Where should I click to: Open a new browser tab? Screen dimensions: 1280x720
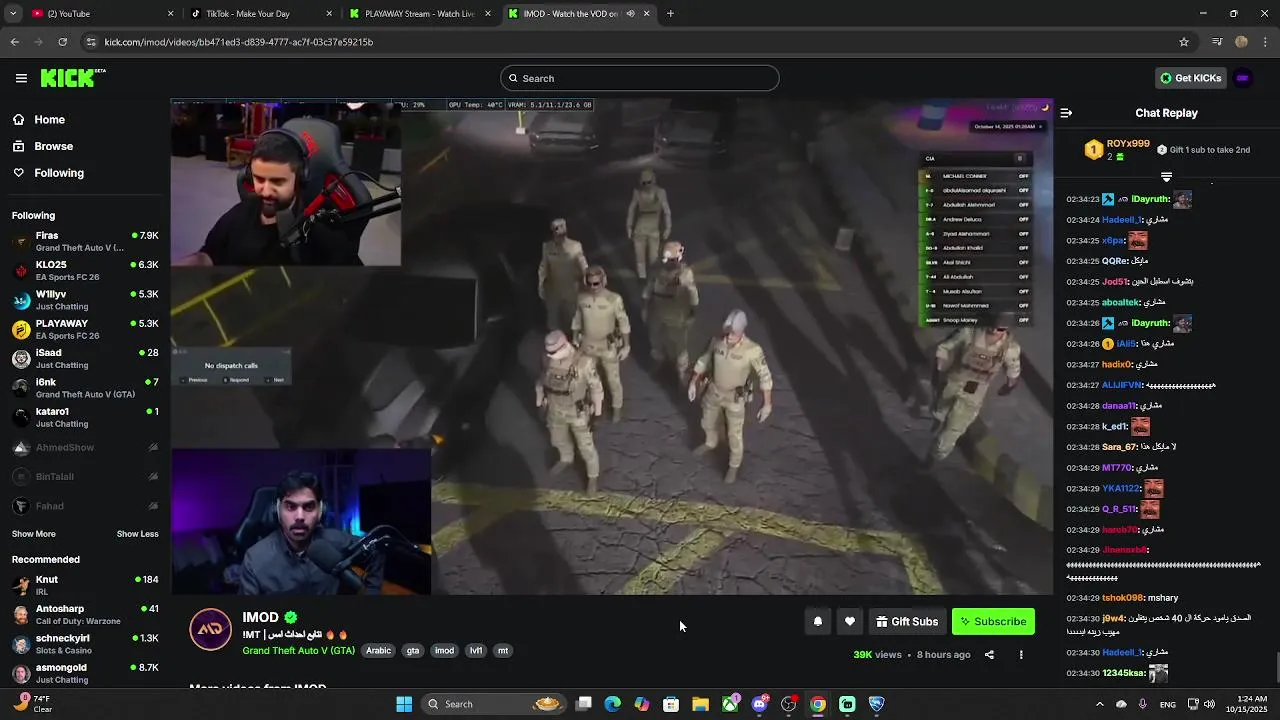click(x=670, y=14)
